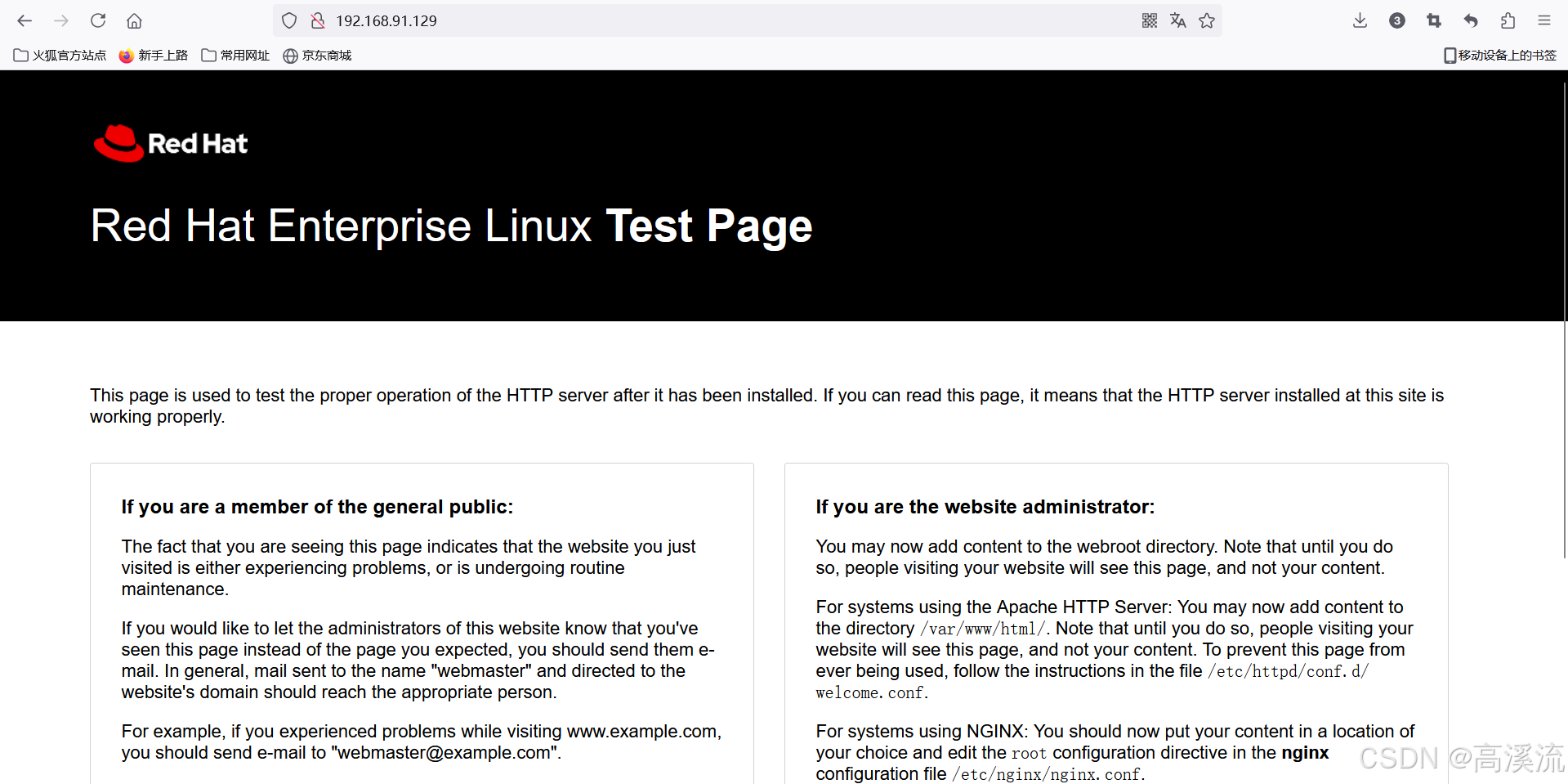The width and height of the screenshot is (1568, 784).
Task: Click the welcome.conf file name text
Action: 870,692
